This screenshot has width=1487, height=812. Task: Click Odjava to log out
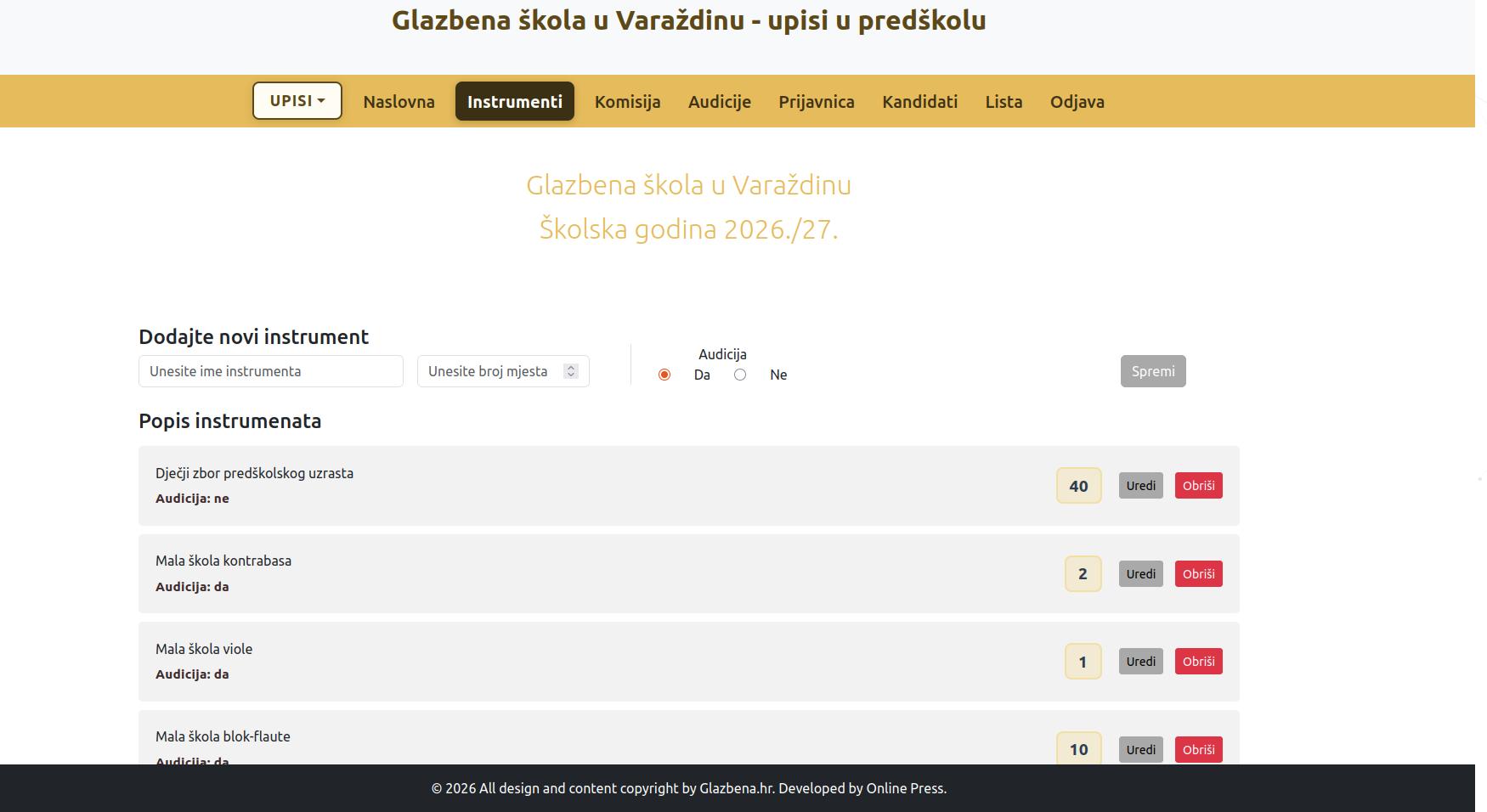coord(1077,102)
